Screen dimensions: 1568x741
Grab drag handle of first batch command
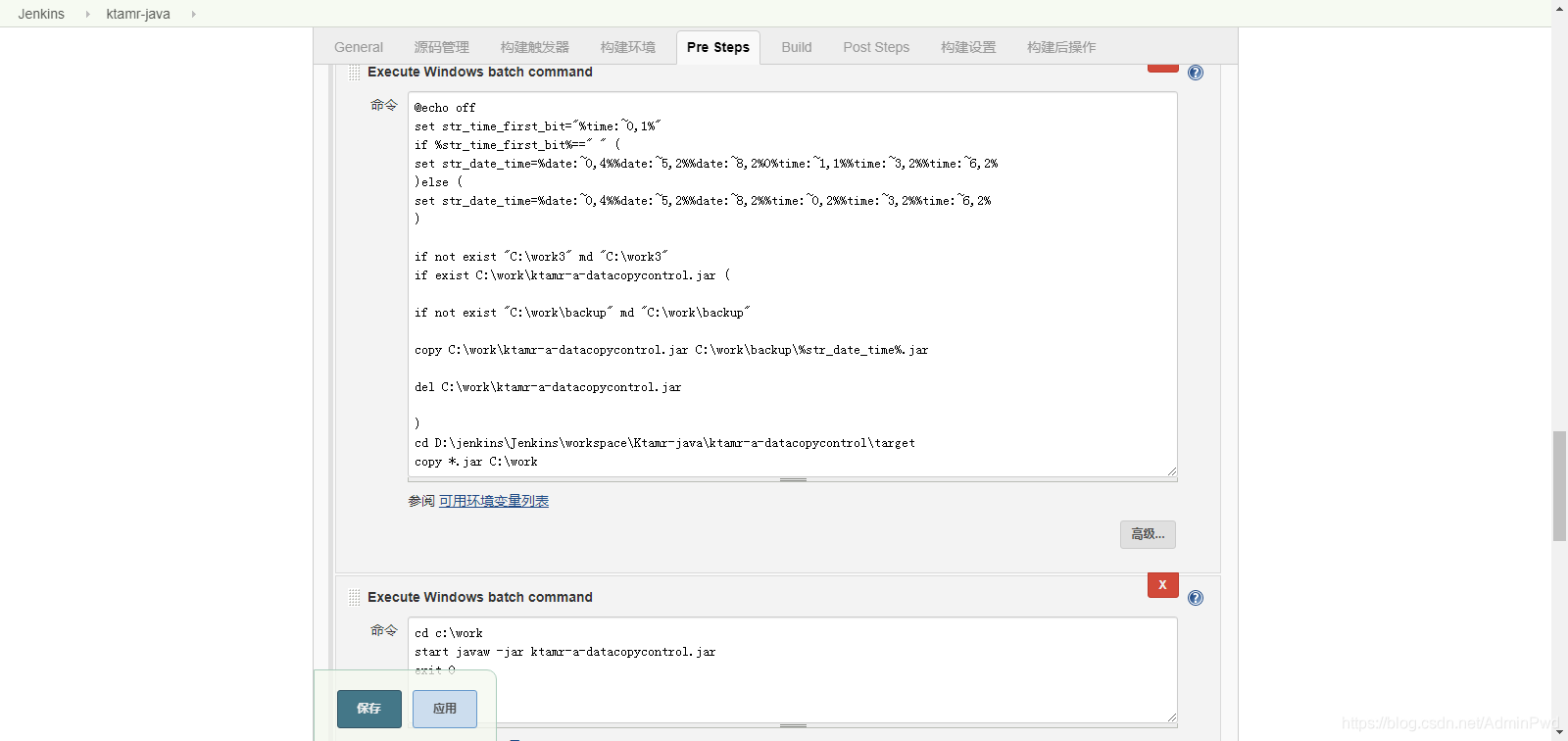coord(354,73)
